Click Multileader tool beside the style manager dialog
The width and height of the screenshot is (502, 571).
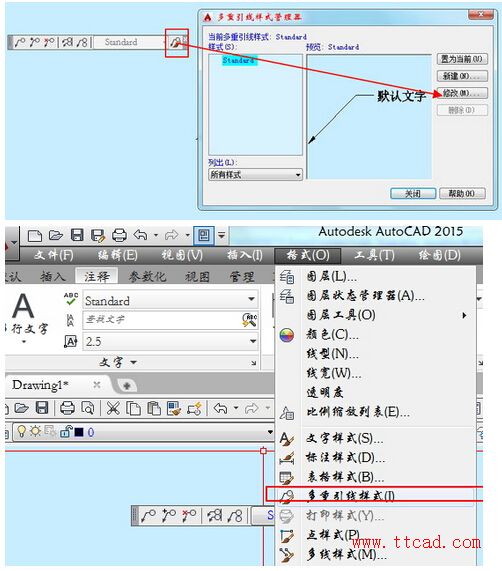(20, 43)
